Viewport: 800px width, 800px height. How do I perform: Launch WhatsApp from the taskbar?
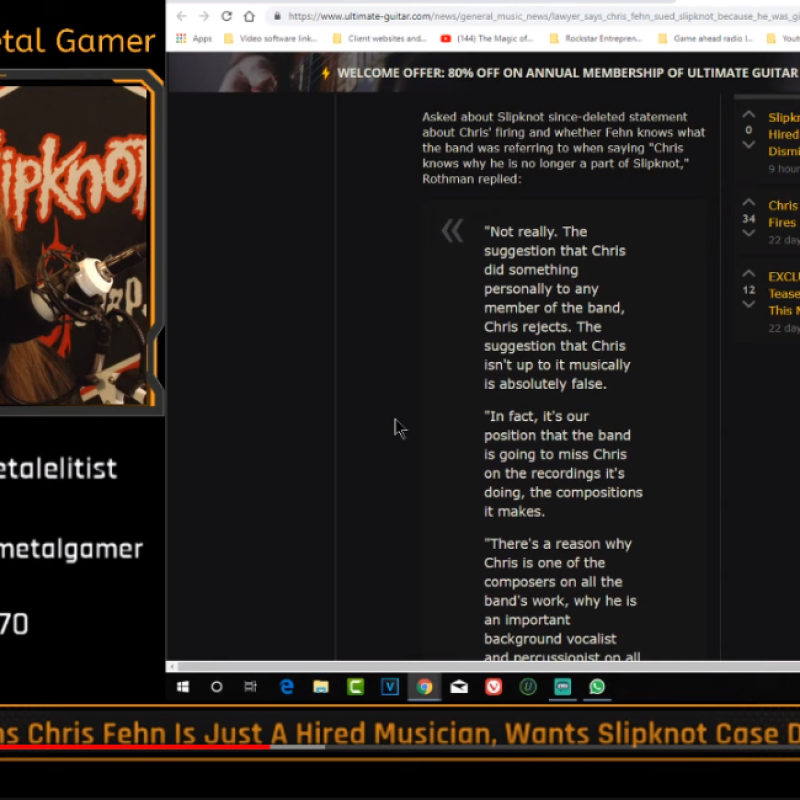click(597, 687)
